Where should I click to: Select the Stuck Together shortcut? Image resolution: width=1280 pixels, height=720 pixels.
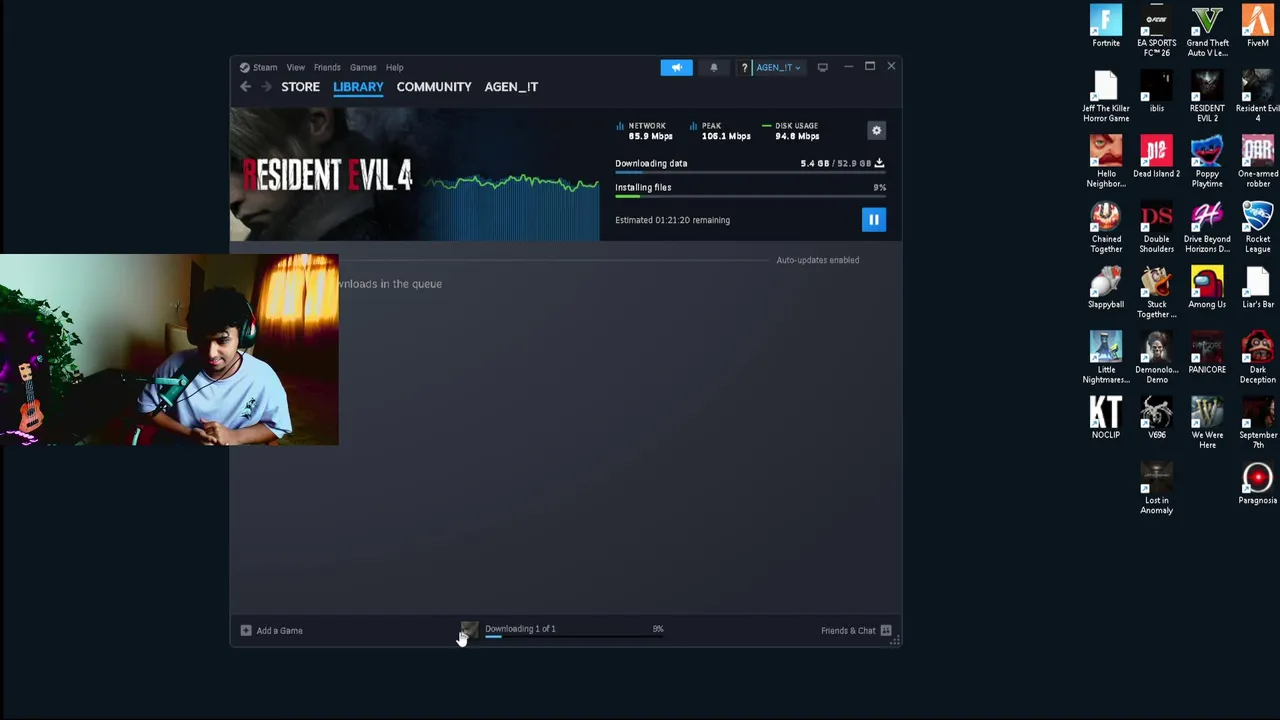[x=1157, y=292]
